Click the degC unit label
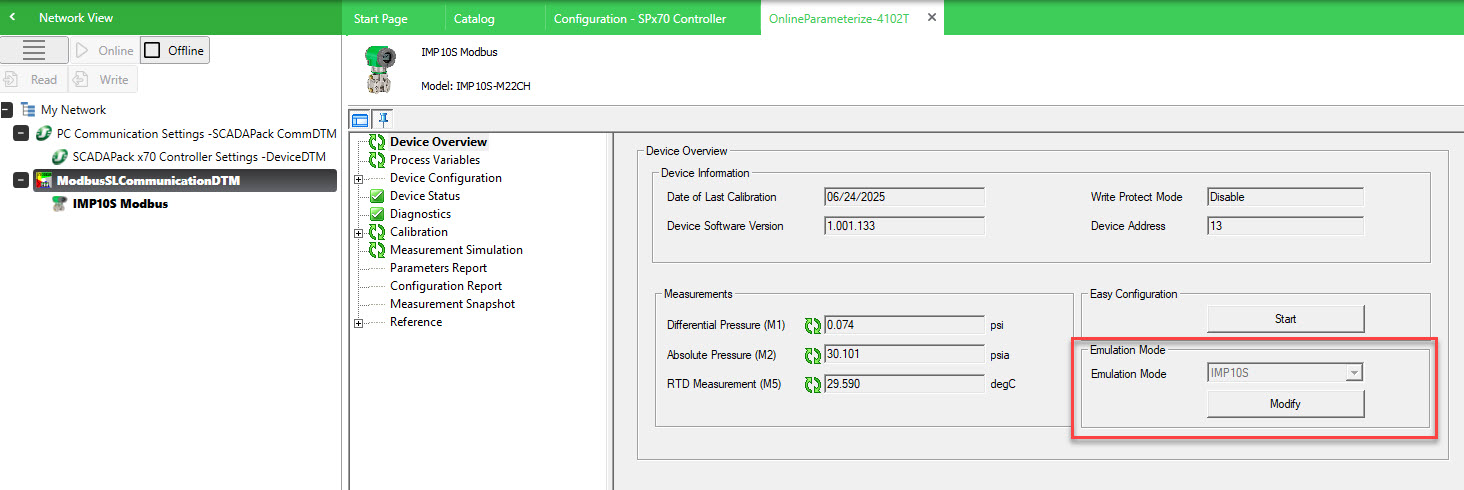 [x=1003, y=384]
